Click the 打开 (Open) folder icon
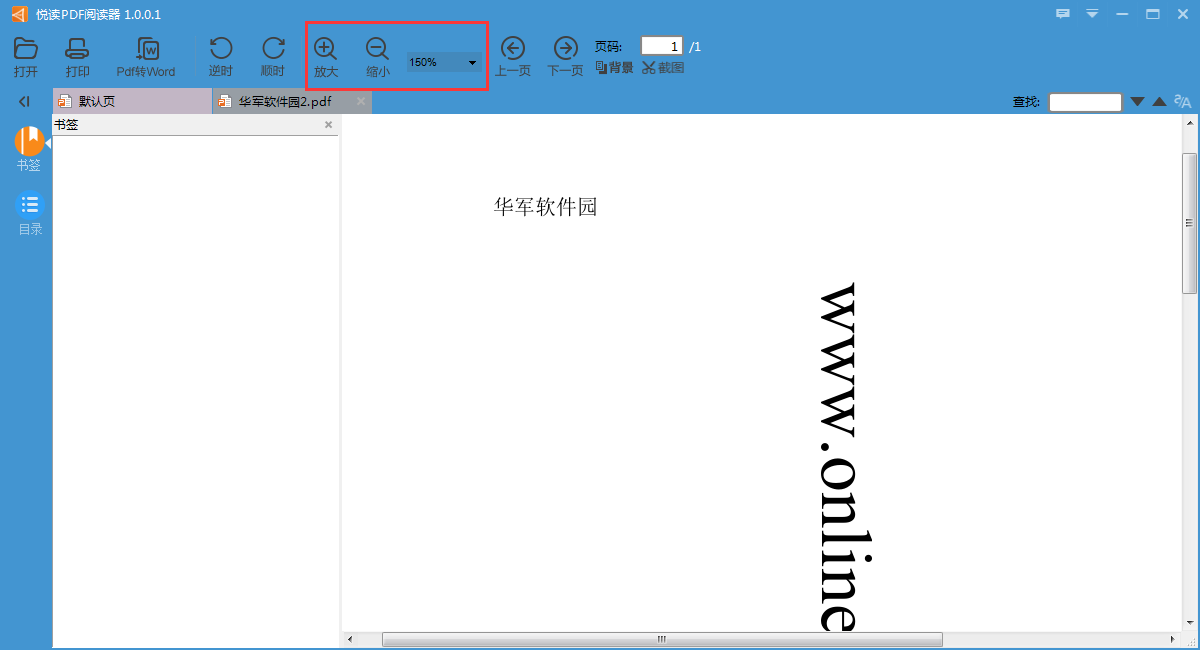 (x=26, y=48)
